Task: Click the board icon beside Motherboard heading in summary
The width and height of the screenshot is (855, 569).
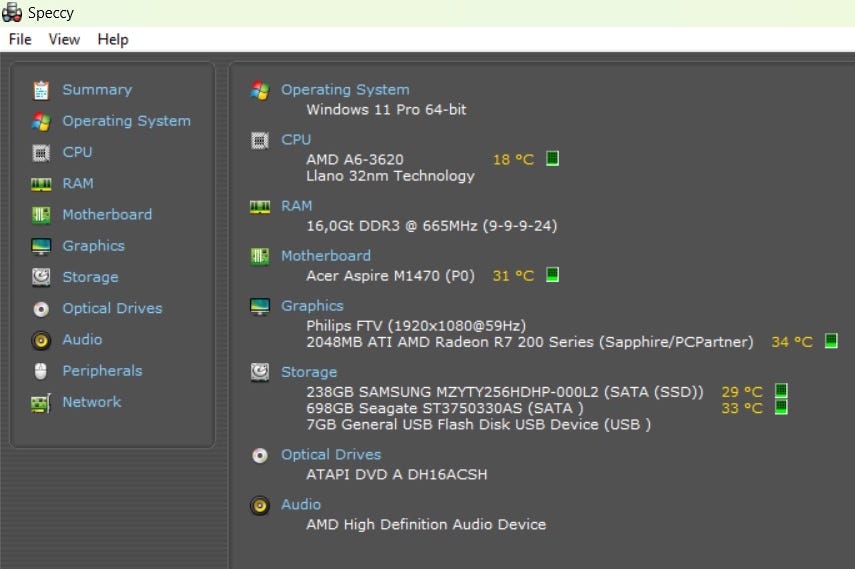Action: point(260,256)
